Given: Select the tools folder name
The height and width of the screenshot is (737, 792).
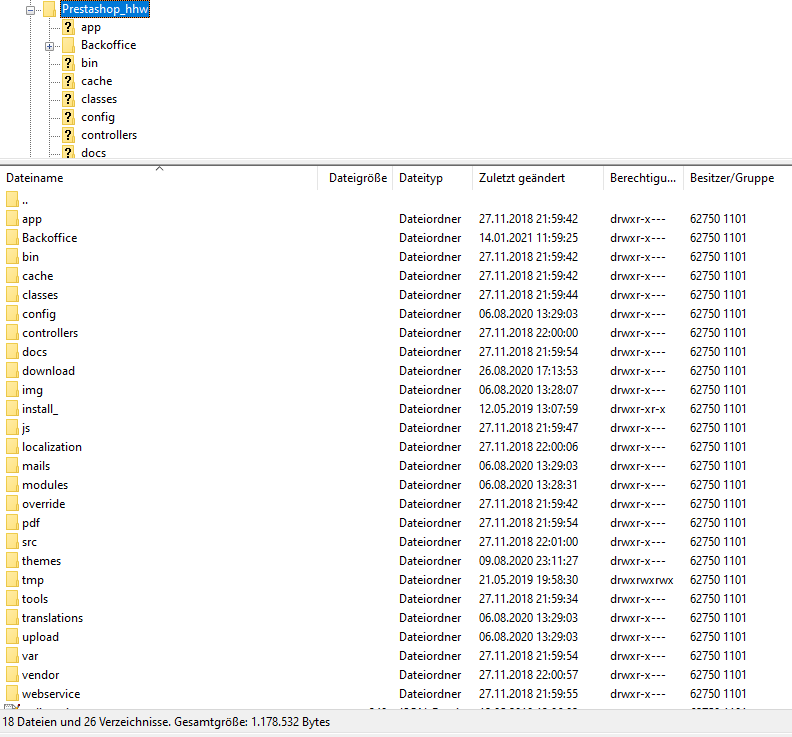Looking at the screenshot, I should click(35, 599).
